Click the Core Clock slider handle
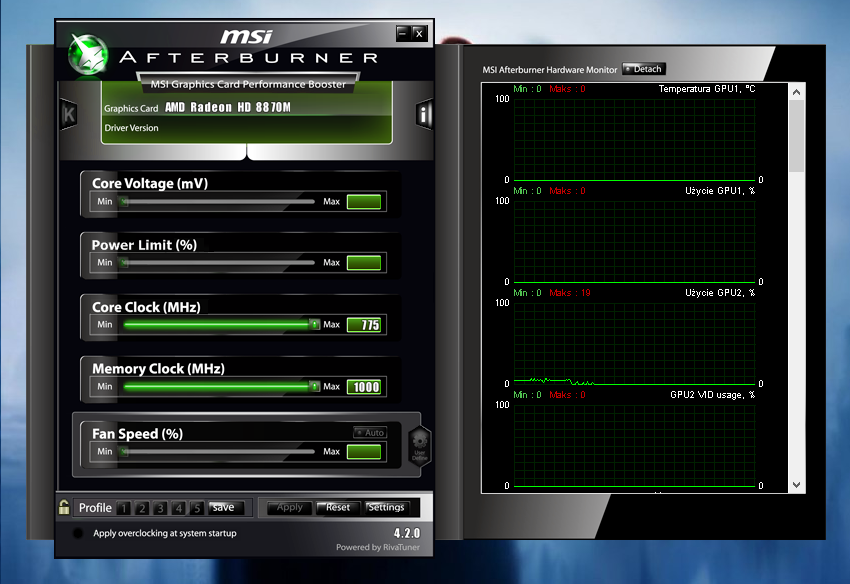Screen dimensions: 850x584 point(314,324)
